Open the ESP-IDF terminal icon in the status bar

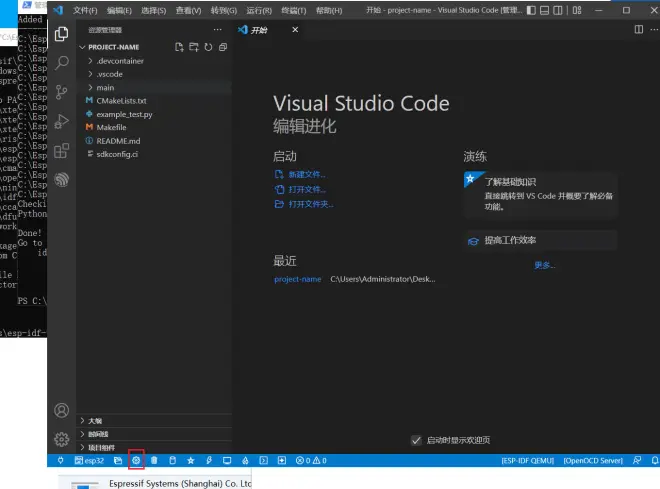[x=263, y=460]
